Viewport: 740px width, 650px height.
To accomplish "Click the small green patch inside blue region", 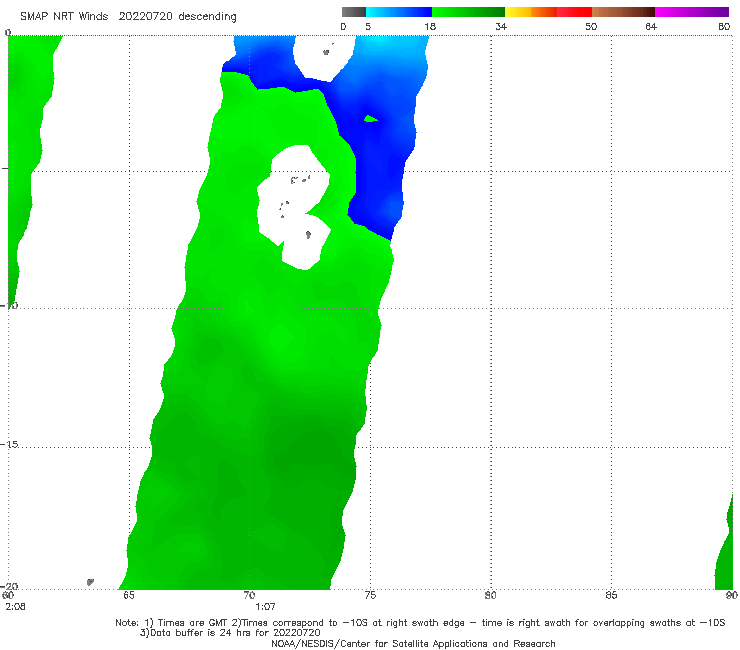I will click(x=370, y=118).
